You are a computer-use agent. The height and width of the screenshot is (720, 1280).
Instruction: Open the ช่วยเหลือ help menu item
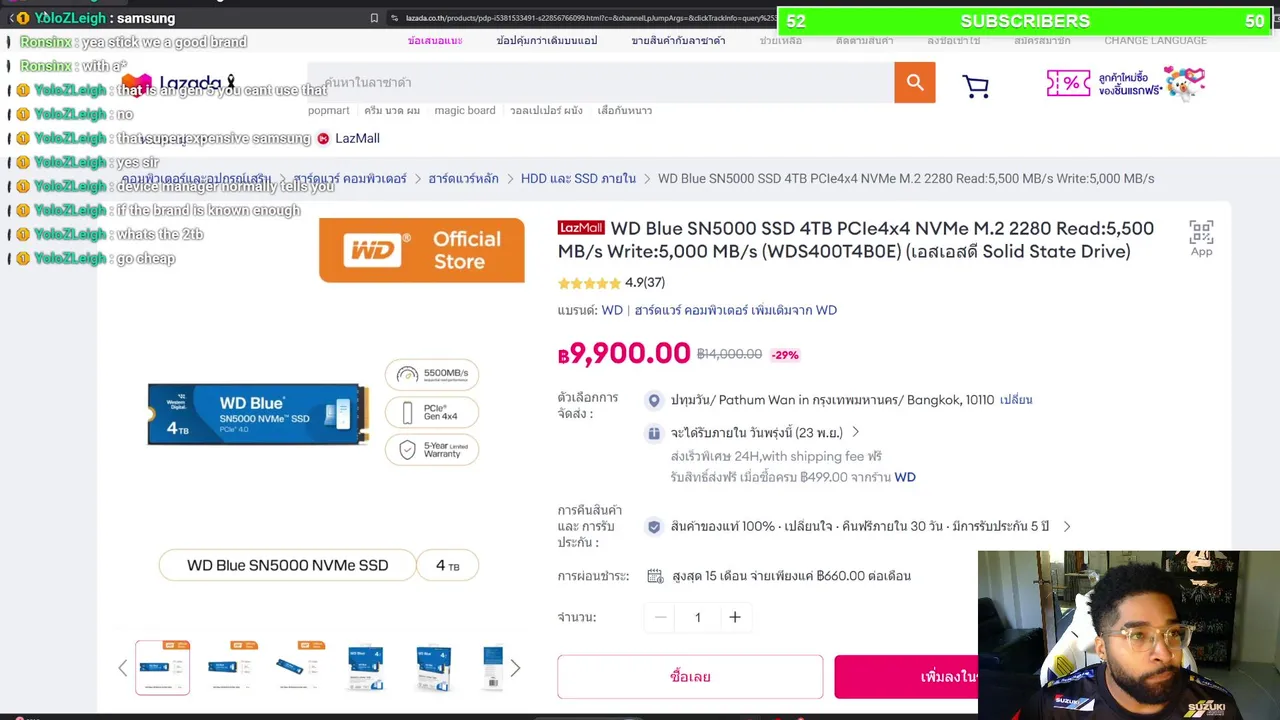click(780, 41)
